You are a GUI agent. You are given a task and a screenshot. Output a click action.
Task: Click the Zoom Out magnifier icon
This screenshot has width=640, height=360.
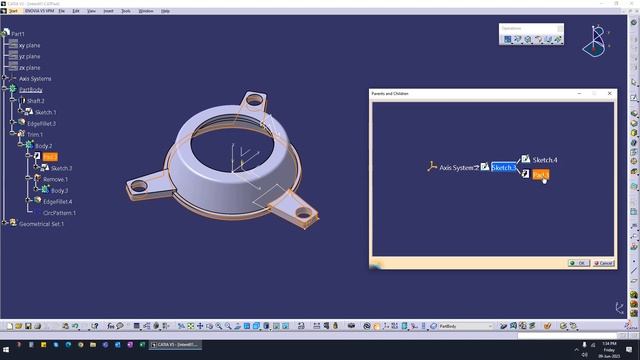click(x=228, y=326)
